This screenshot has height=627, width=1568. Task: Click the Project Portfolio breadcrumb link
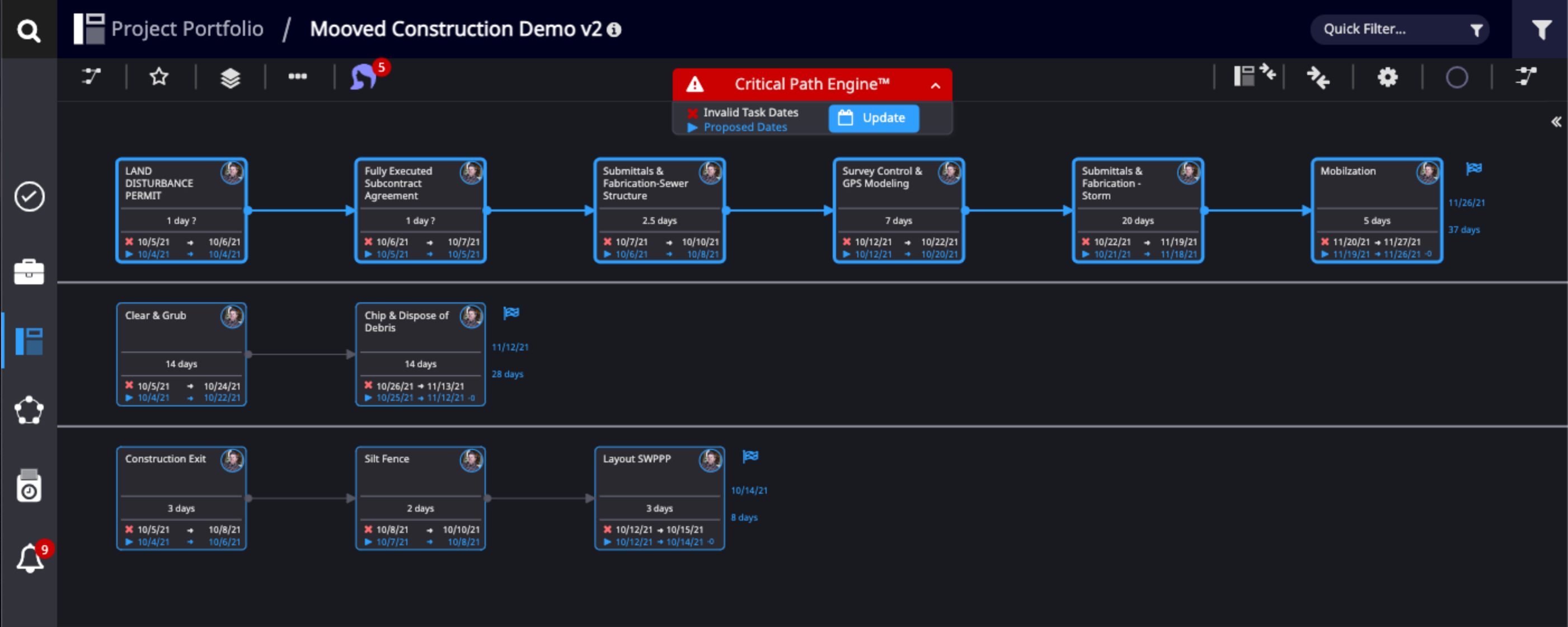coord(187,29)
